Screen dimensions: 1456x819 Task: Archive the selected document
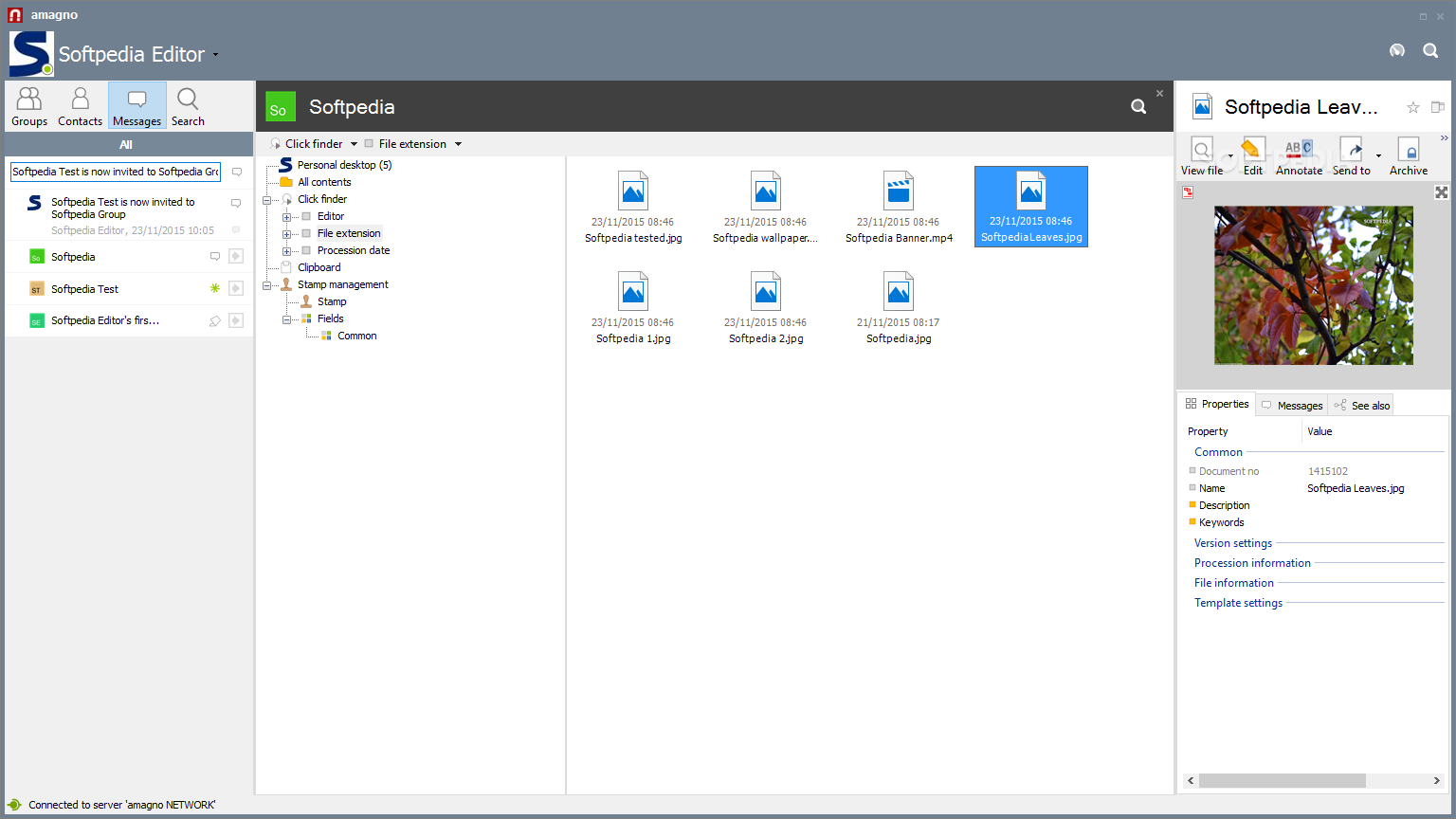click(1409, 156)
